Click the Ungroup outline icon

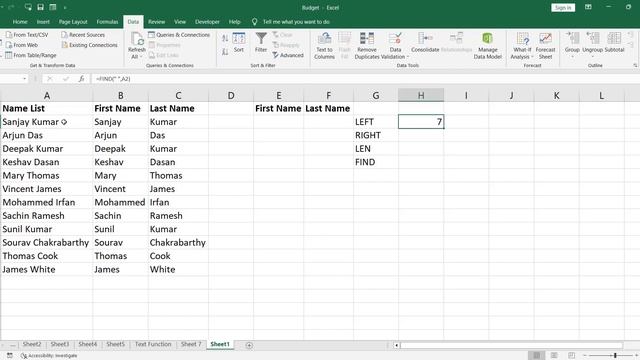pyautogui.click(x=593, y=39)
